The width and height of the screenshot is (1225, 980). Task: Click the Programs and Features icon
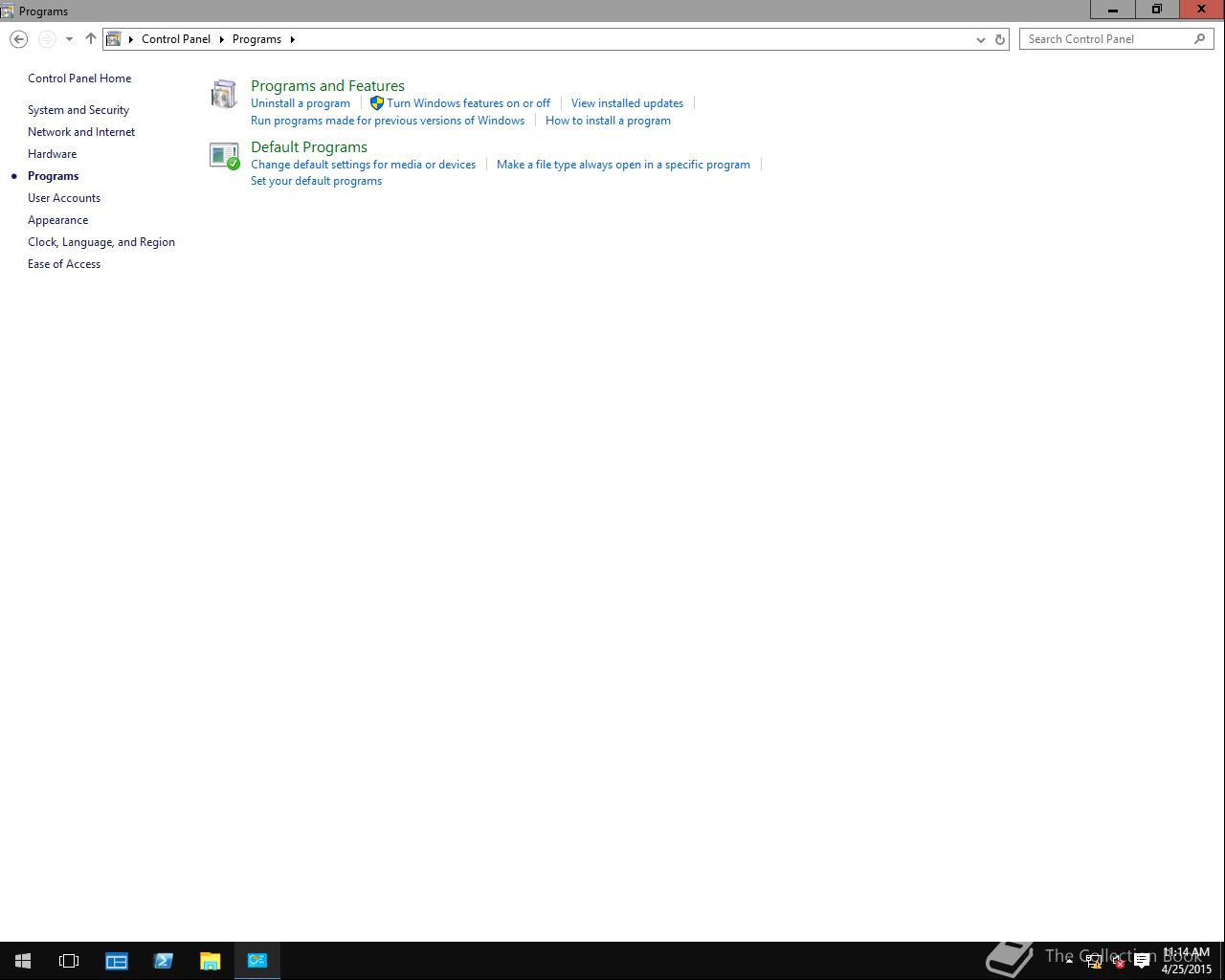224,94
